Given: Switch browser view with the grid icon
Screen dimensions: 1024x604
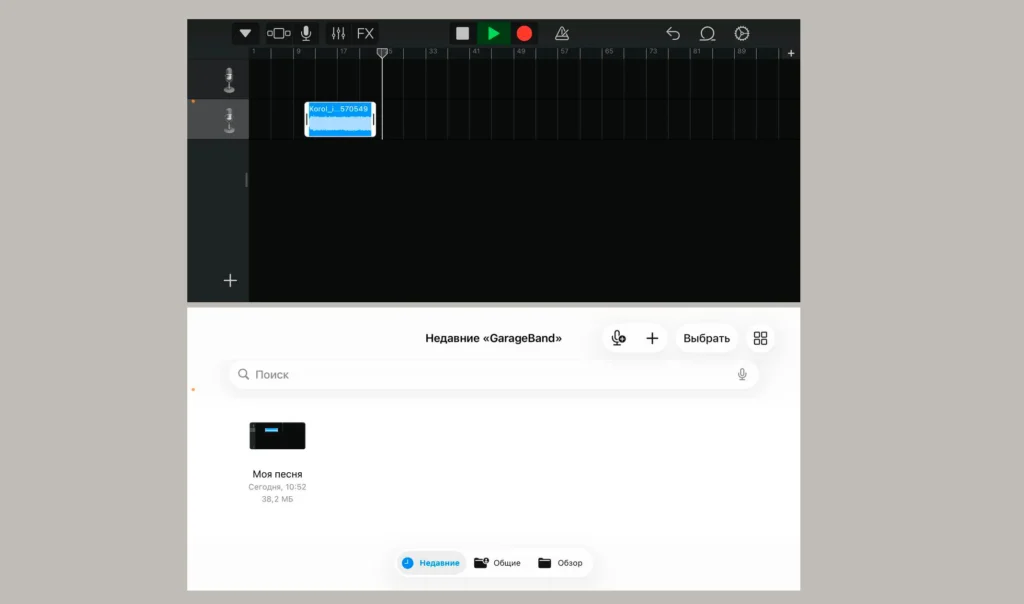Looking at the screenshot, I should [760, 338].
